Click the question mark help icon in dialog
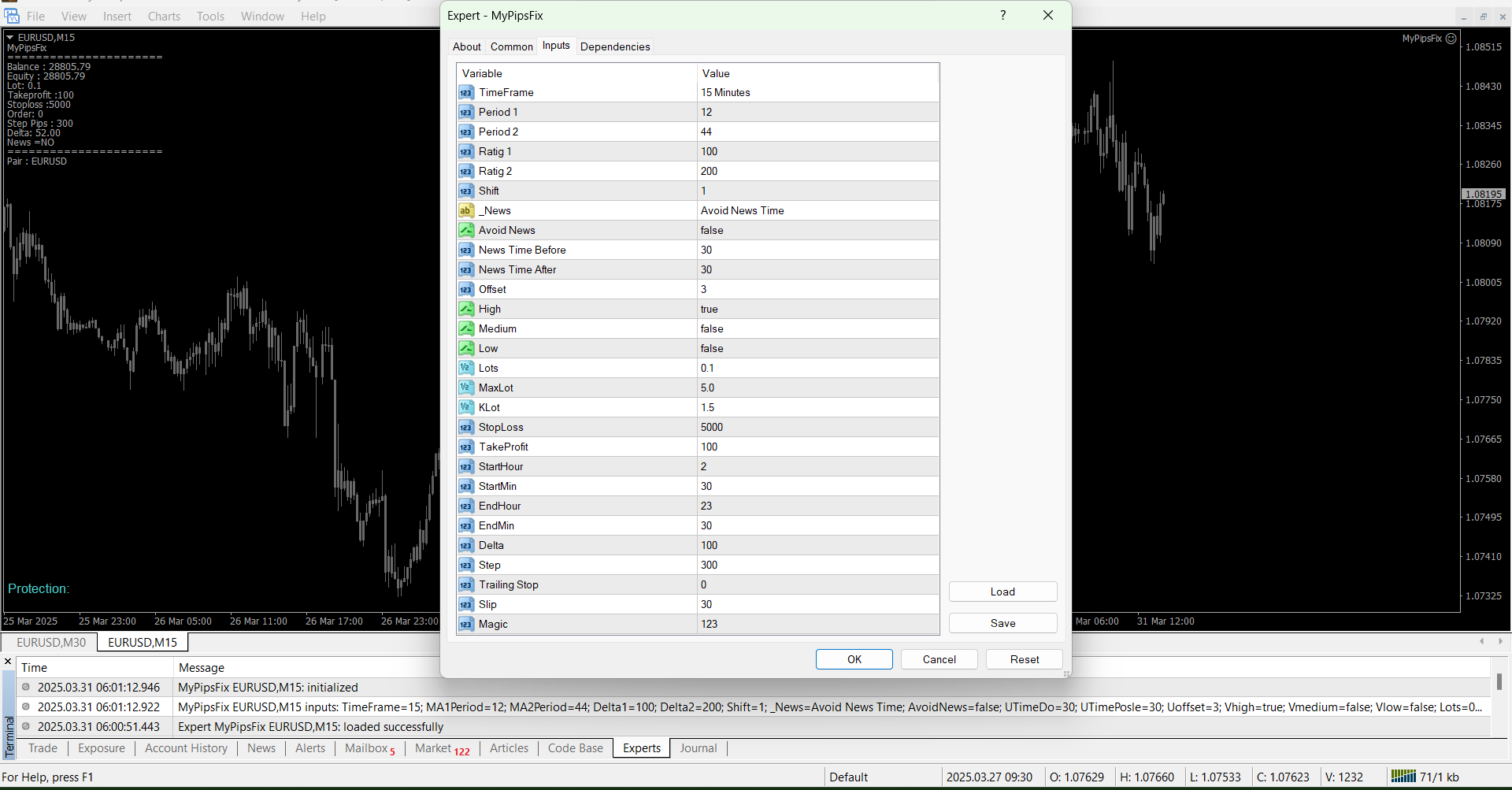Image resolution: width=1512 pixels, height=790 pixels. 1002,16
